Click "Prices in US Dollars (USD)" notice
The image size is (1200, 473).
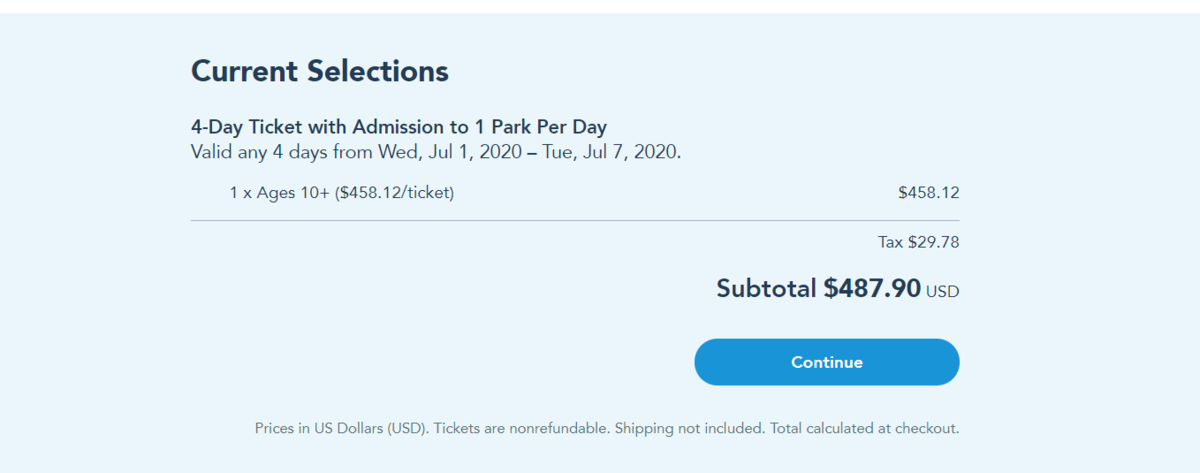click(342, 428)
